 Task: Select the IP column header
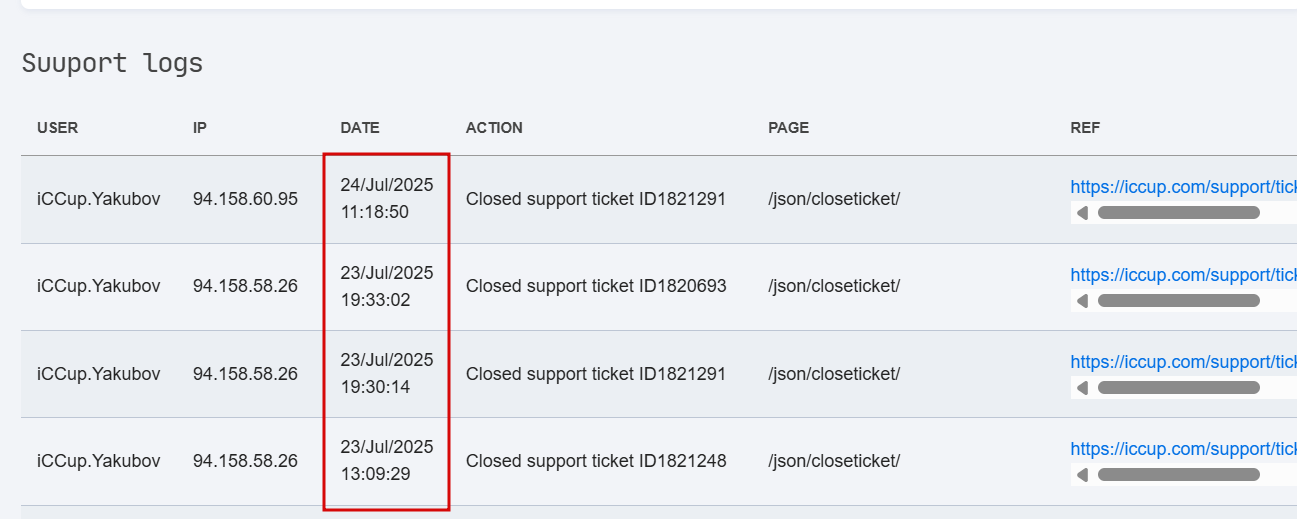tap(200, 128)
